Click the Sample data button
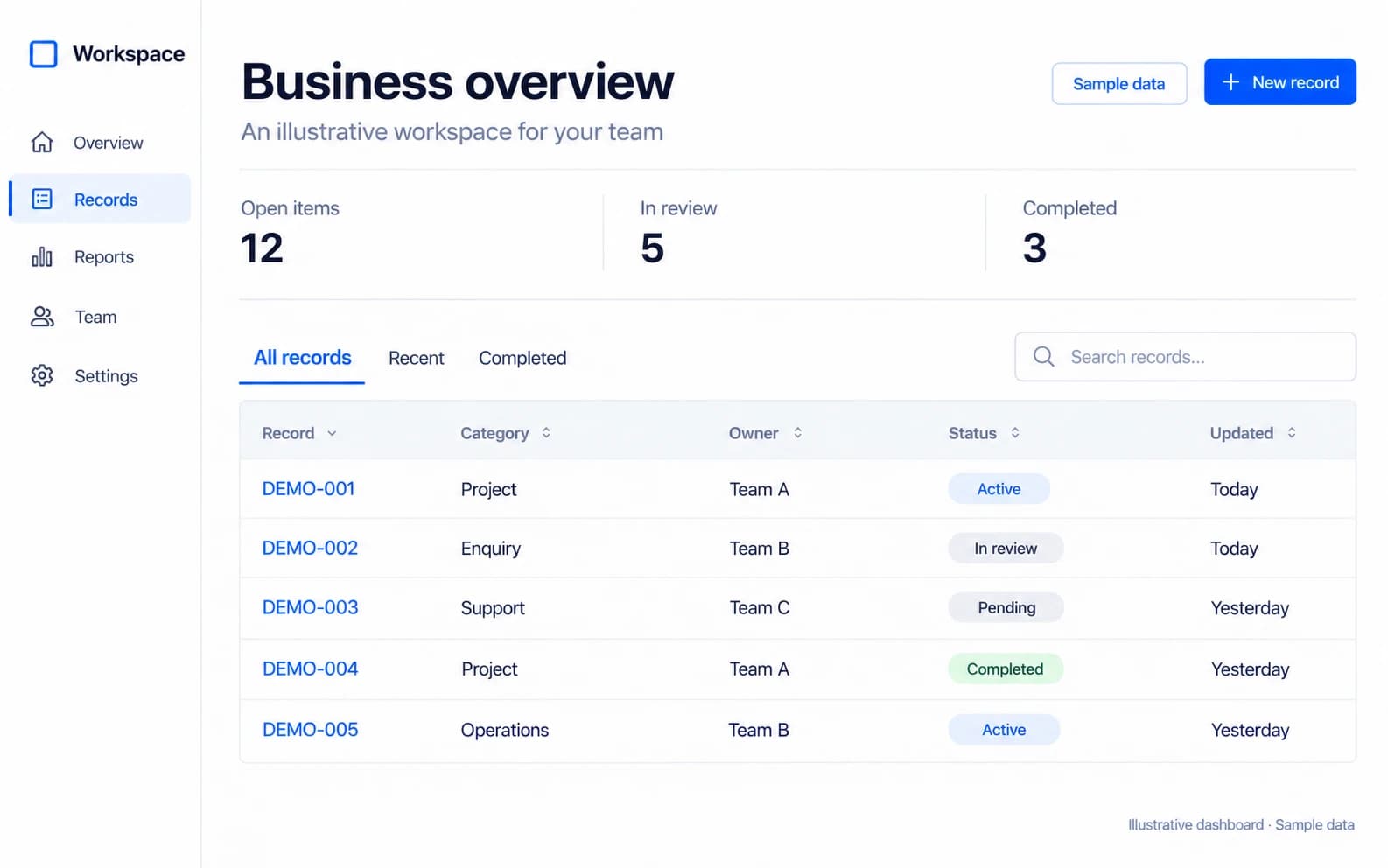This screenshot has height=868, width=1388. [x=1119, y=83]
